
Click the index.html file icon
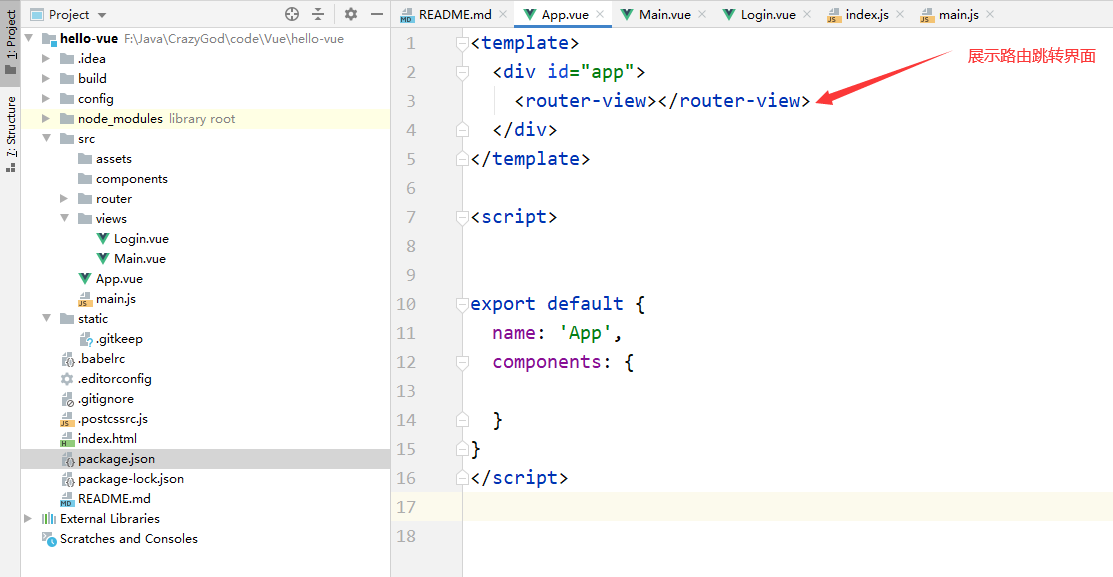[67, 439]
